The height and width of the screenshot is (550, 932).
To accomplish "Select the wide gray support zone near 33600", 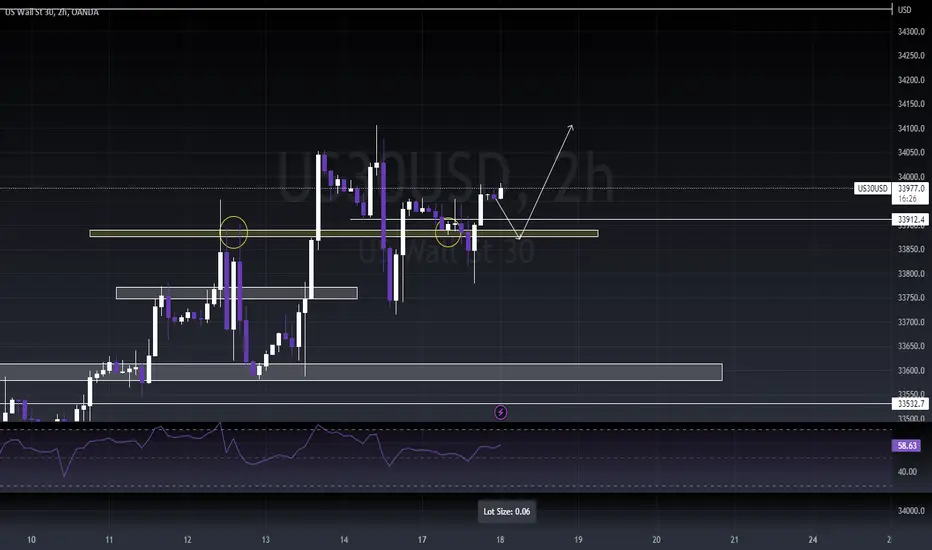I will [x=361, y=372].
